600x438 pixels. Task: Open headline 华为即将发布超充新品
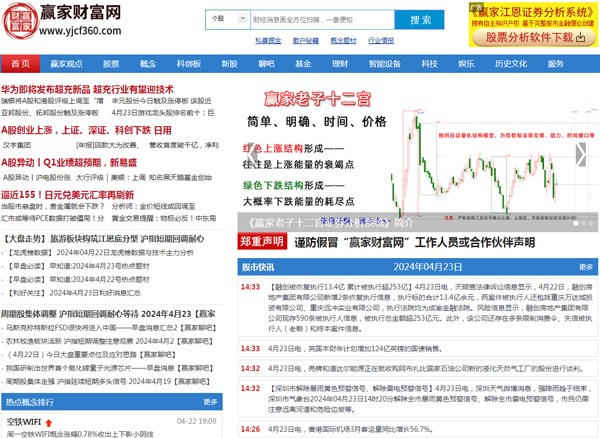[x=87, y=90]
